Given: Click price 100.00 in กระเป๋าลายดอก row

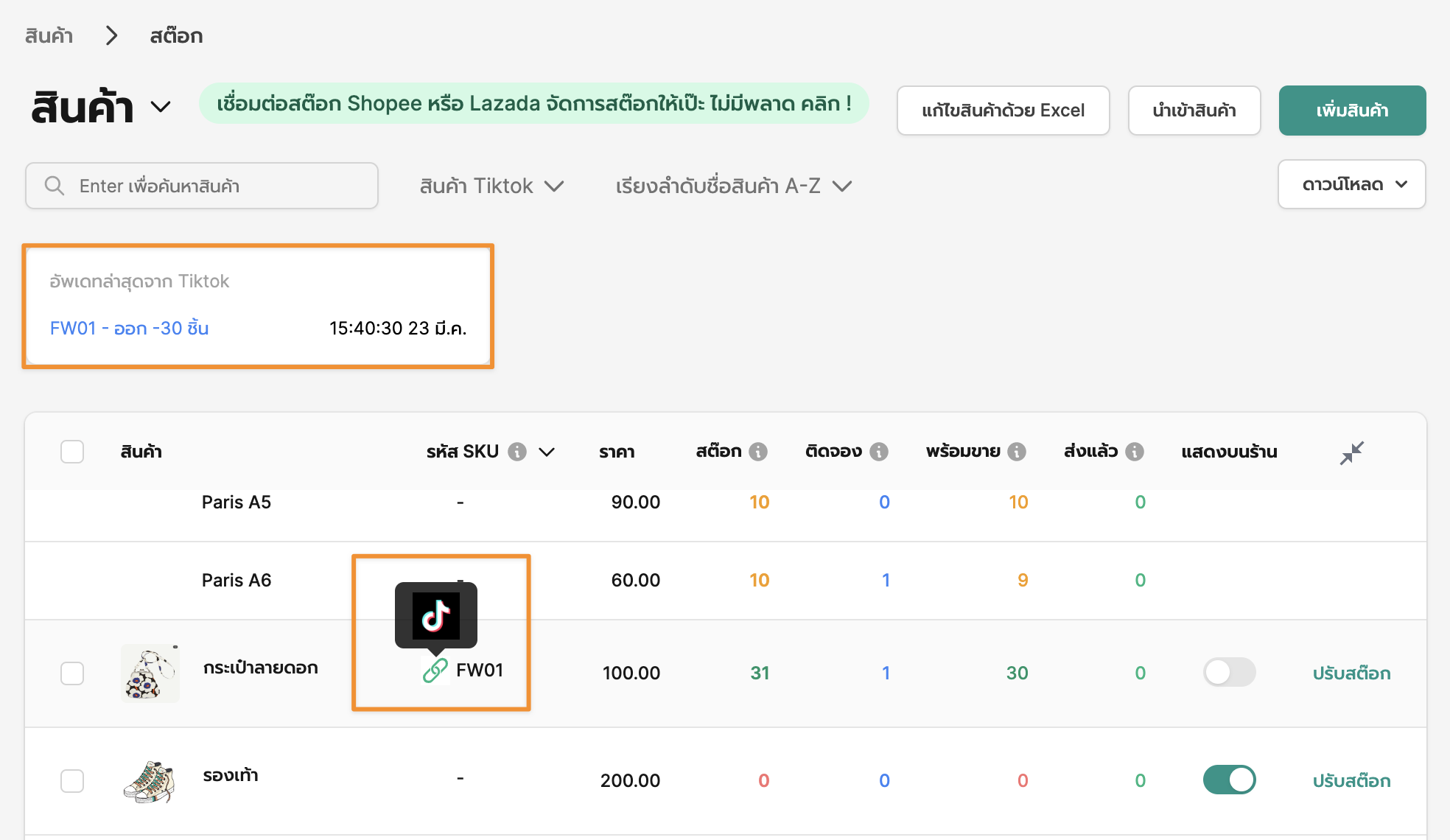Looking at the screenshot, I should [631, 673].
